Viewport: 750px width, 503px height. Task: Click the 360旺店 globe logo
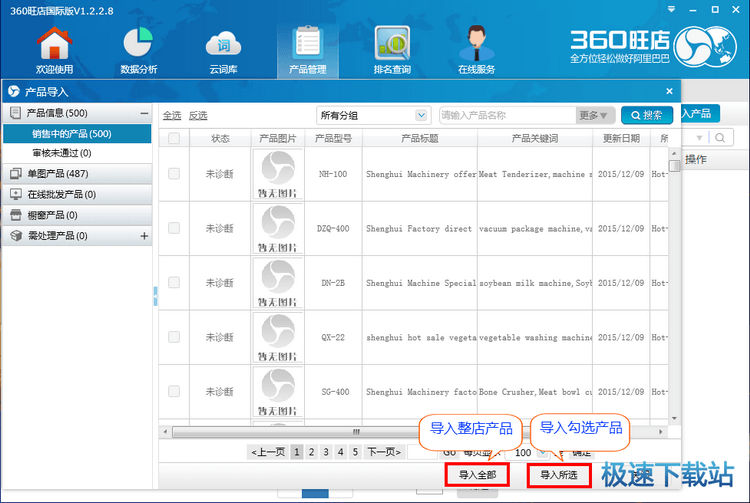[705, 46]
